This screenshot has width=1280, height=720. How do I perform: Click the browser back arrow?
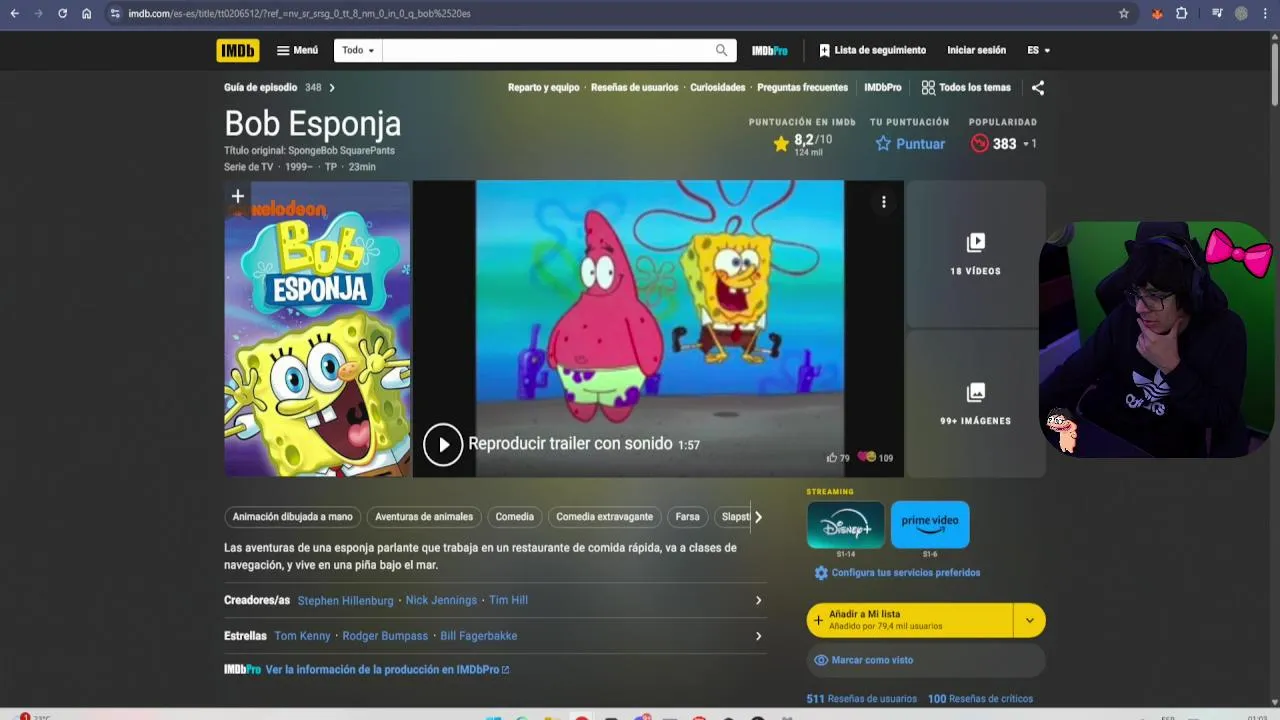pyautogui.click(x=14, y=14)
